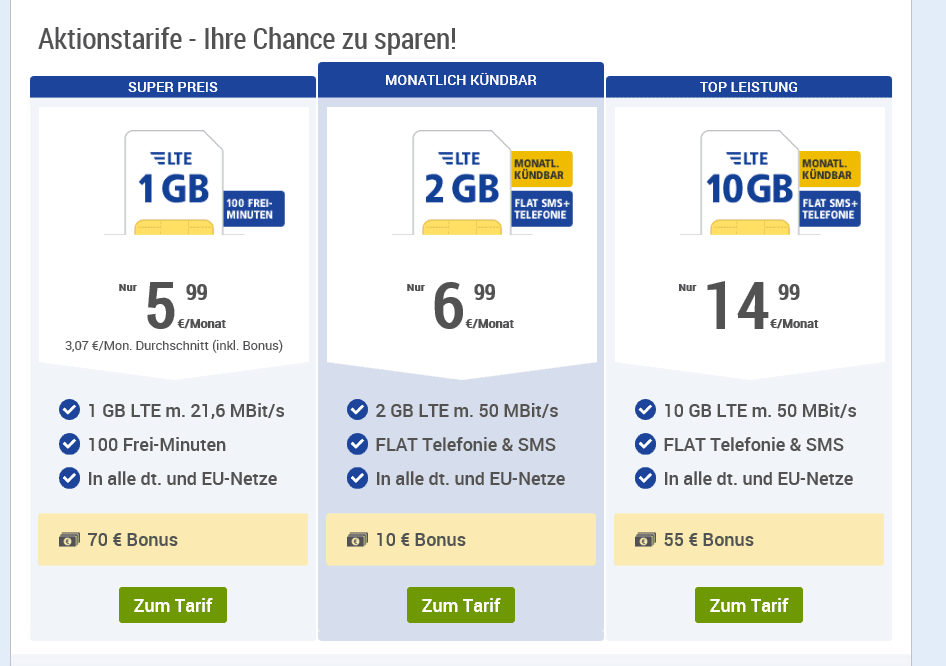946x666 pixels.
Task: Open Zum Tarif for the 14,99 € plan
Action: click(x=749, y=605)
